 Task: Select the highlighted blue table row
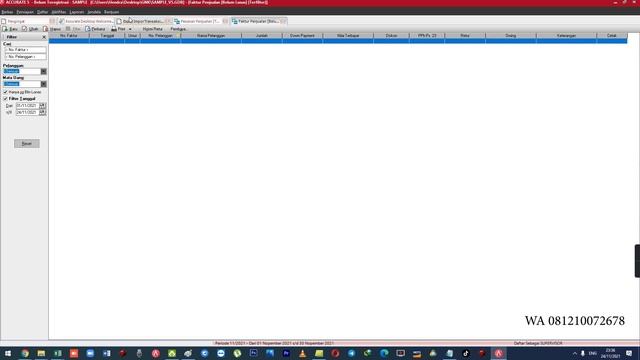pos(338,41)
